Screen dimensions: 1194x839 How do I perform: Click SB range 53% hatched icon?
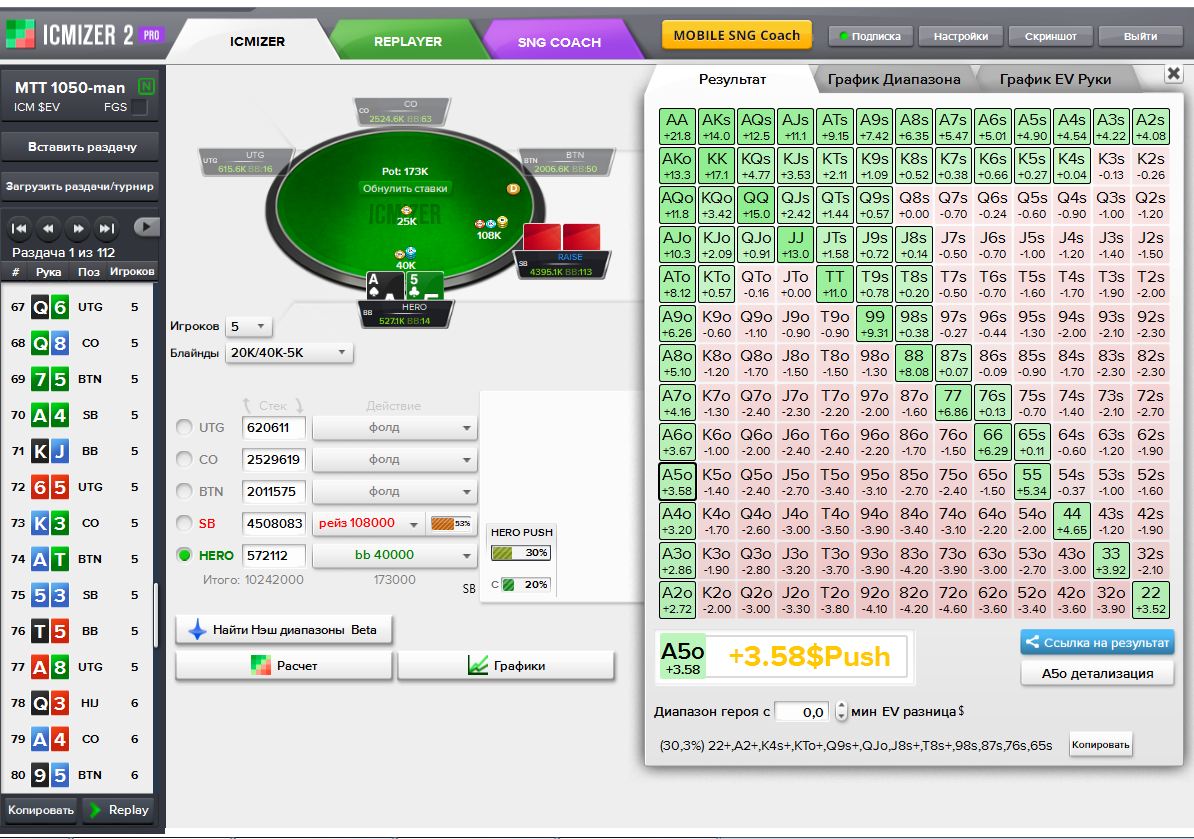[x=451, y=523]
